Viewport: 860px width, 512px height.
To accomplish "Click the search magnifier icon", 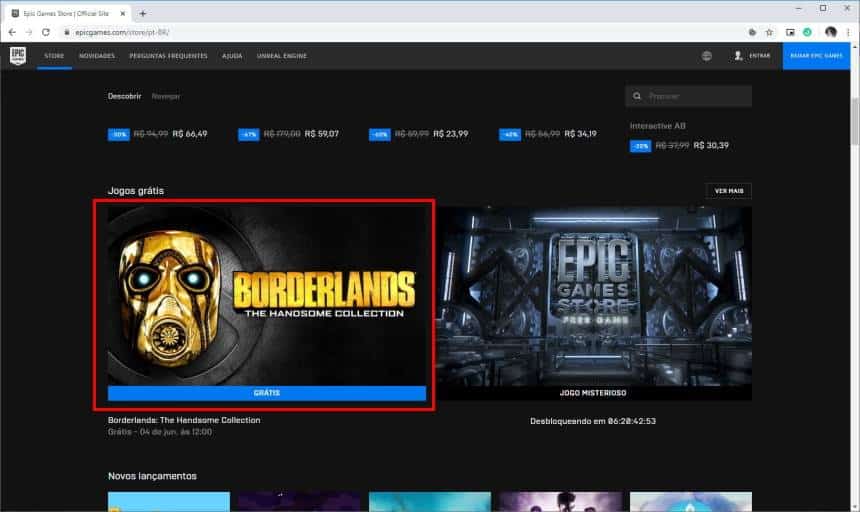I will click(637, 96).
